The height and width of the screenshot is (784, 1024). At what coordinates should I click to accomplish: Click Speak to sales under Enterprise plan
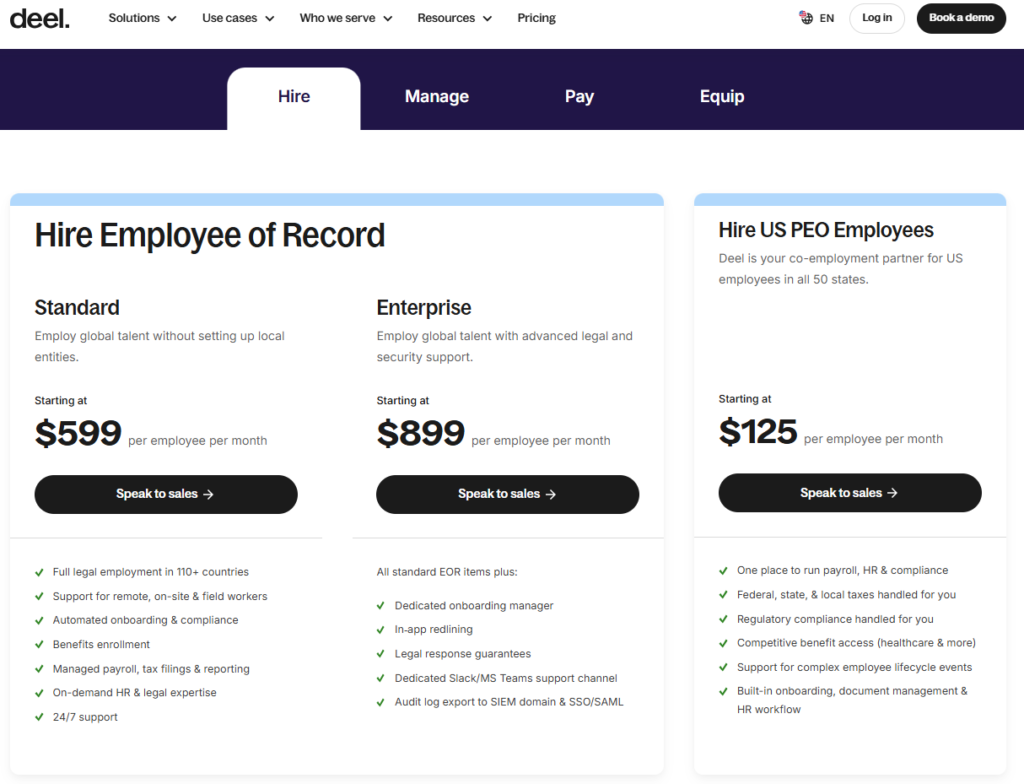click(507, 494)
